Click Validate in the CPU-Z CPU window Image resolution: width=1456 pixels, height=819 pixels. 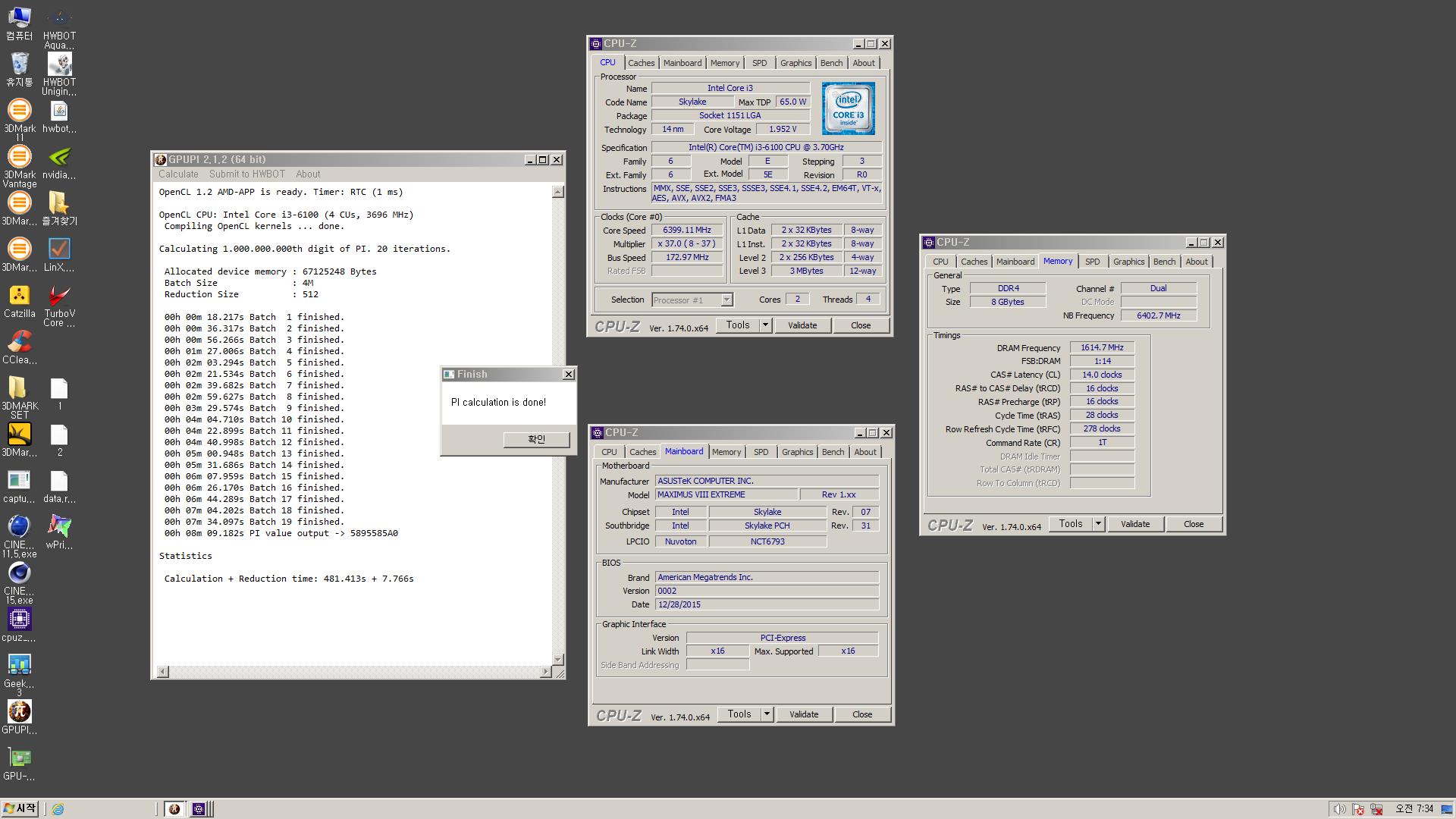[x=802, y=325]
